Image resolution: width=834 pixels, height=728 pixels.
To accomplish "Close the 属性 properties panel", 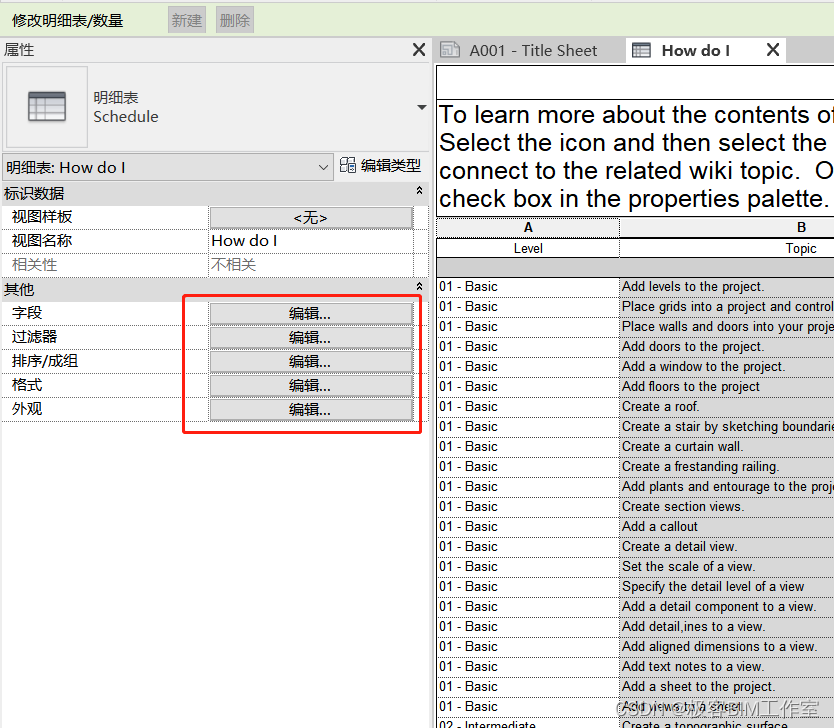I will click(419, 50).
